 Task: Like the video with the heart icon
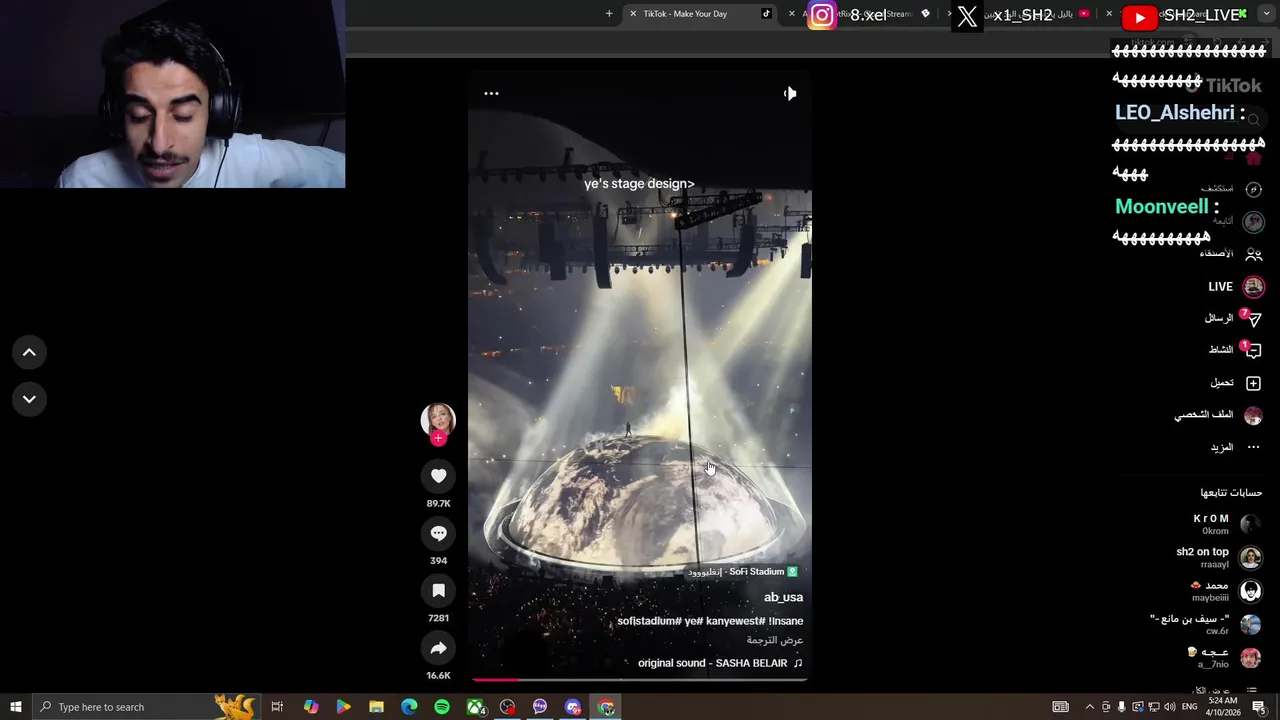(x=438, y=476)
